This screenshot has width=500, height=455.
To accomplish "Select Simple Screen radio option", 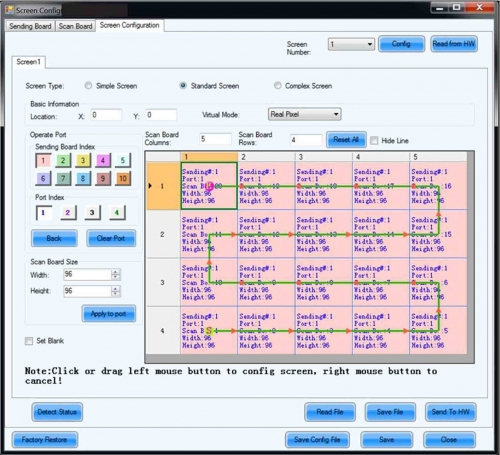I will click(88, 86).
